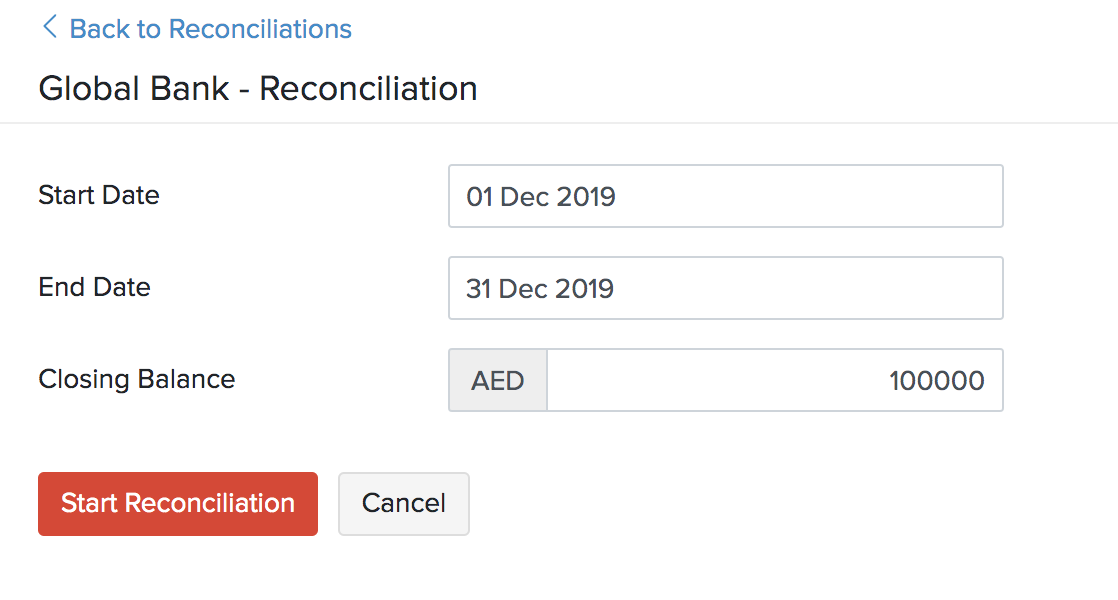Viewport: 1118px width, 600px height.
Task: Click the Closing Balance label
Action: point(136,380)
